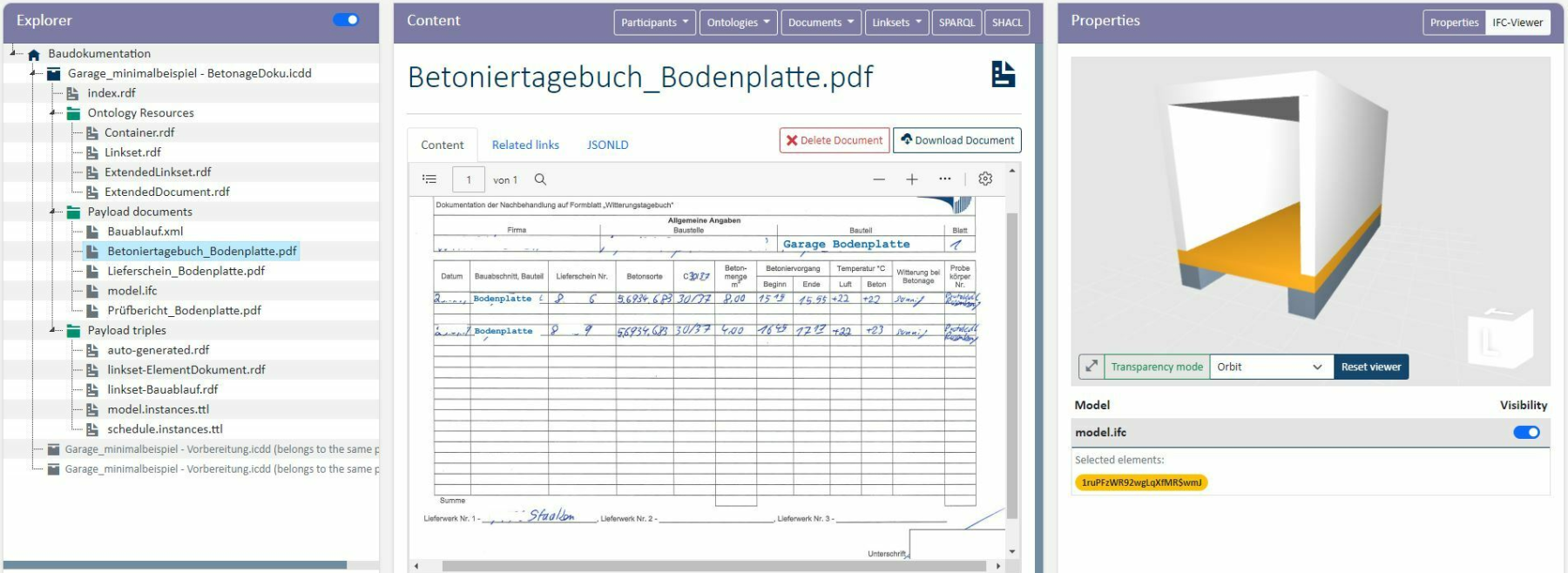The height and width of the screenshot is (573, 1568).
Task: Collapse the Baudokumentation root node
Action: coord(14,53)
